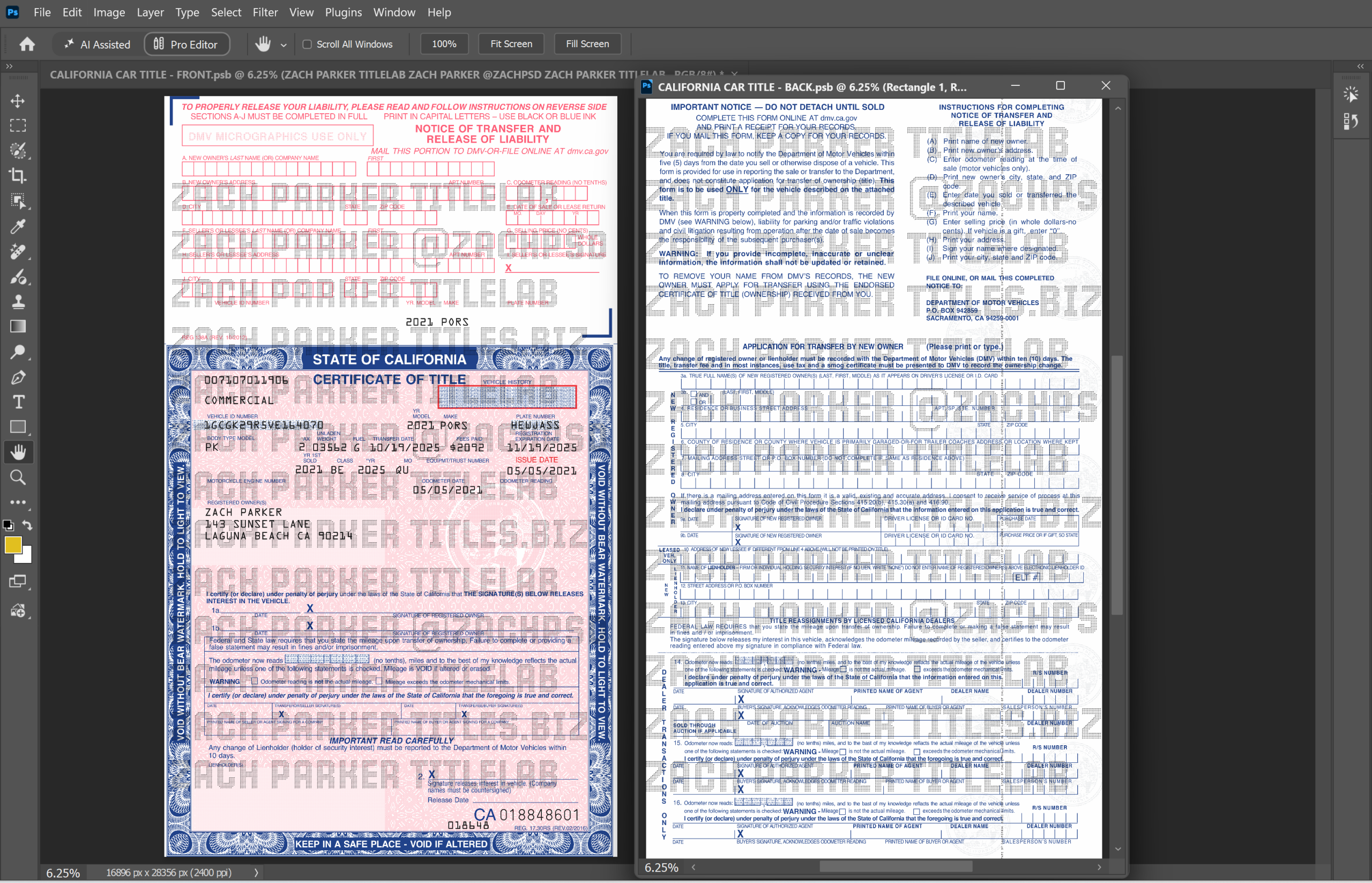Open the Window menu

(x=394, y=12)
